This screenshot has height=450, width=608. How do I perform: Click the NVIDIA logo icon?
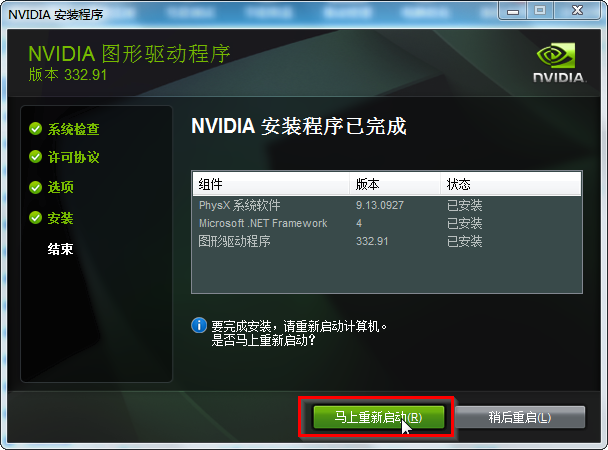559,62
